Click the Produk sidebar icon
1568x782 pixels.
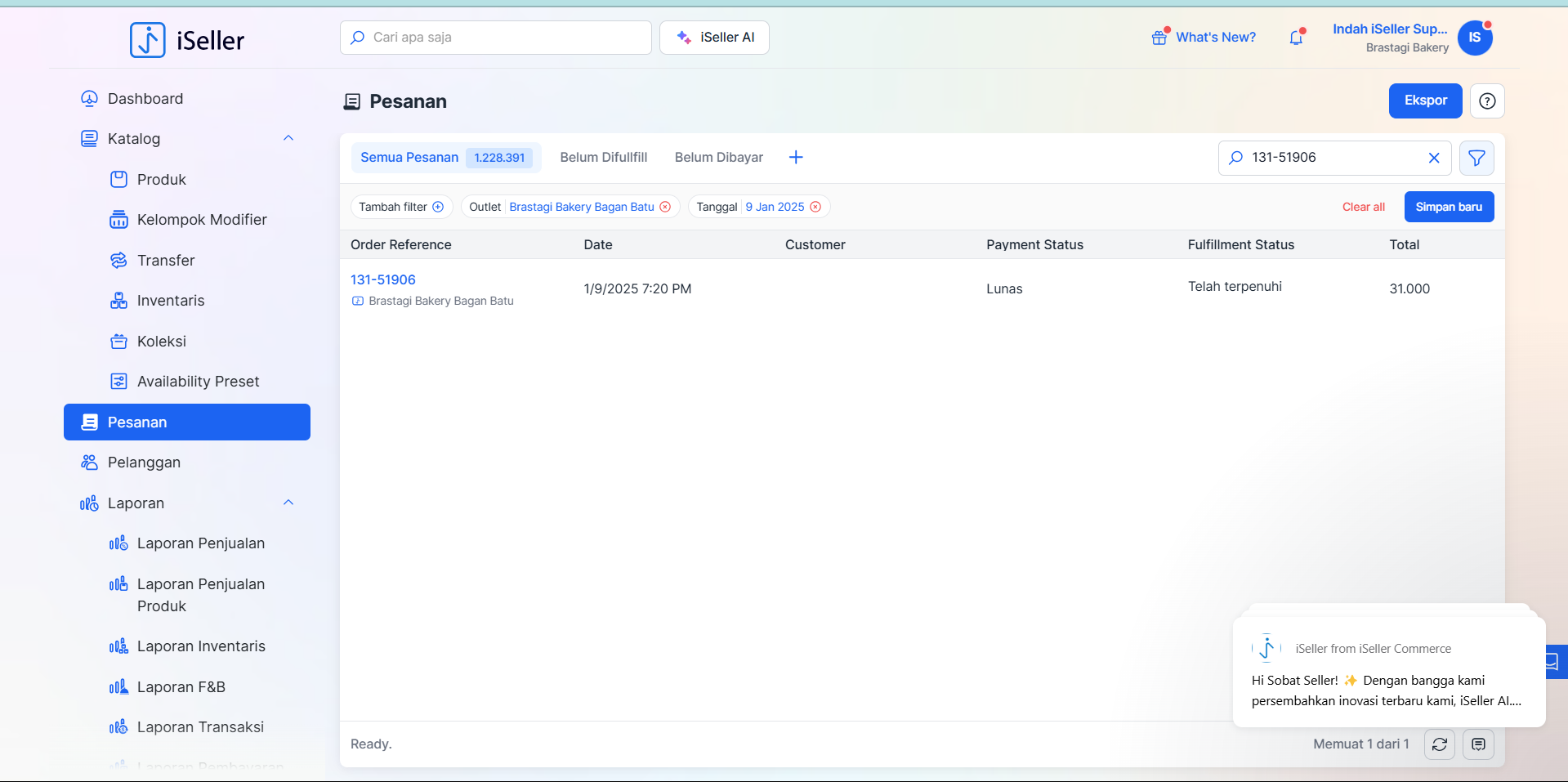118,180
